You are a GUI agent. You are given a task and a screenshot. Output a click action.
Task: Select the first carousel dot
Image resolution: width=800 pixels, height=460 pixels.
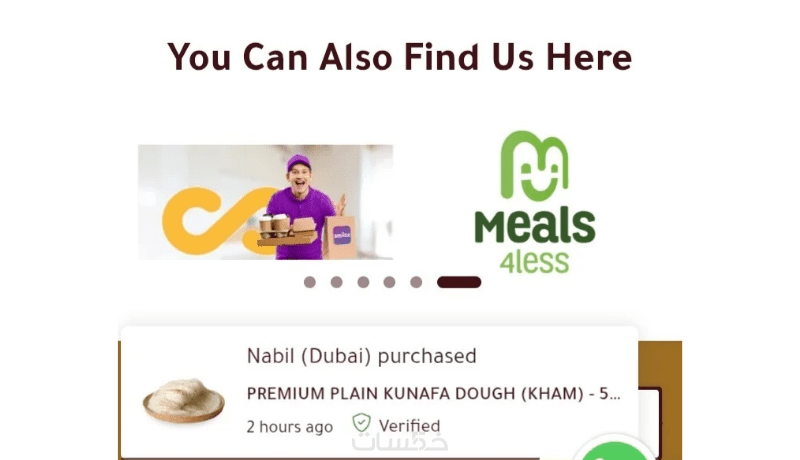pos(310,282)
